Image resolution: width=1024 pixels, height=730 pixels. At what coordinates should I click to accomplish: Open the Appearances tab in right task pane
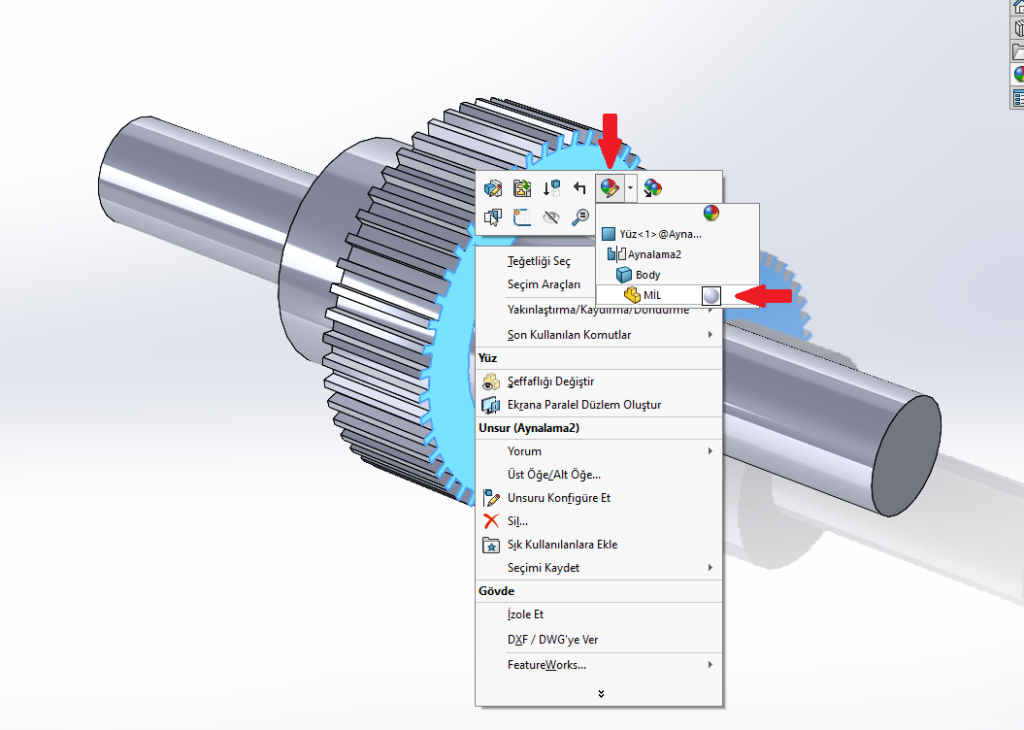(1018, 74)
